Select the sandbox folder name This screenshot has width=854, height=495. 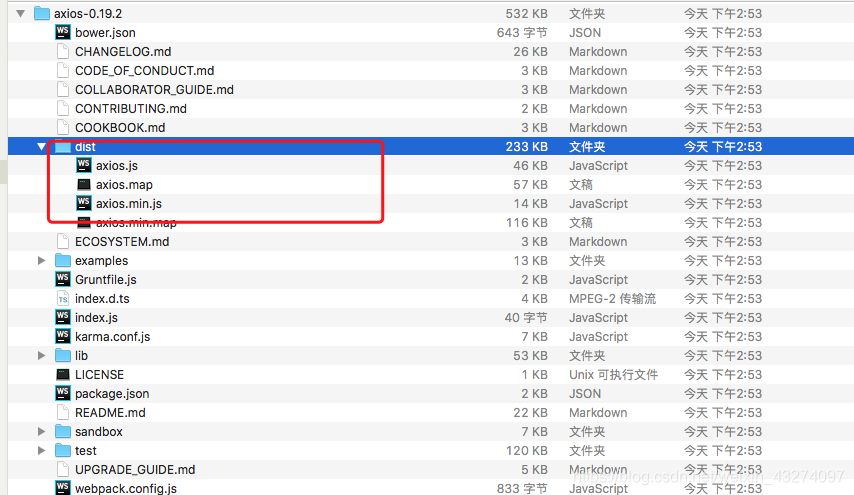[x=99, y=432]
